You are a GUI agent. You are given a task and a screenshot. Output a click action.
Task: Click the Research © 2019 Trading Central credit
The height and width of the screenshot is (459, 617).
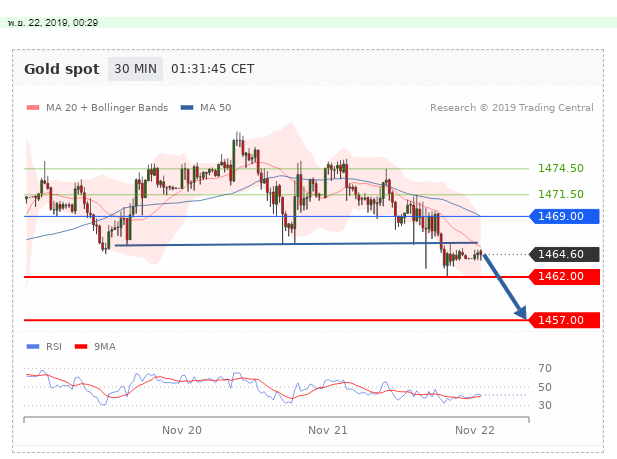point(512,107)
